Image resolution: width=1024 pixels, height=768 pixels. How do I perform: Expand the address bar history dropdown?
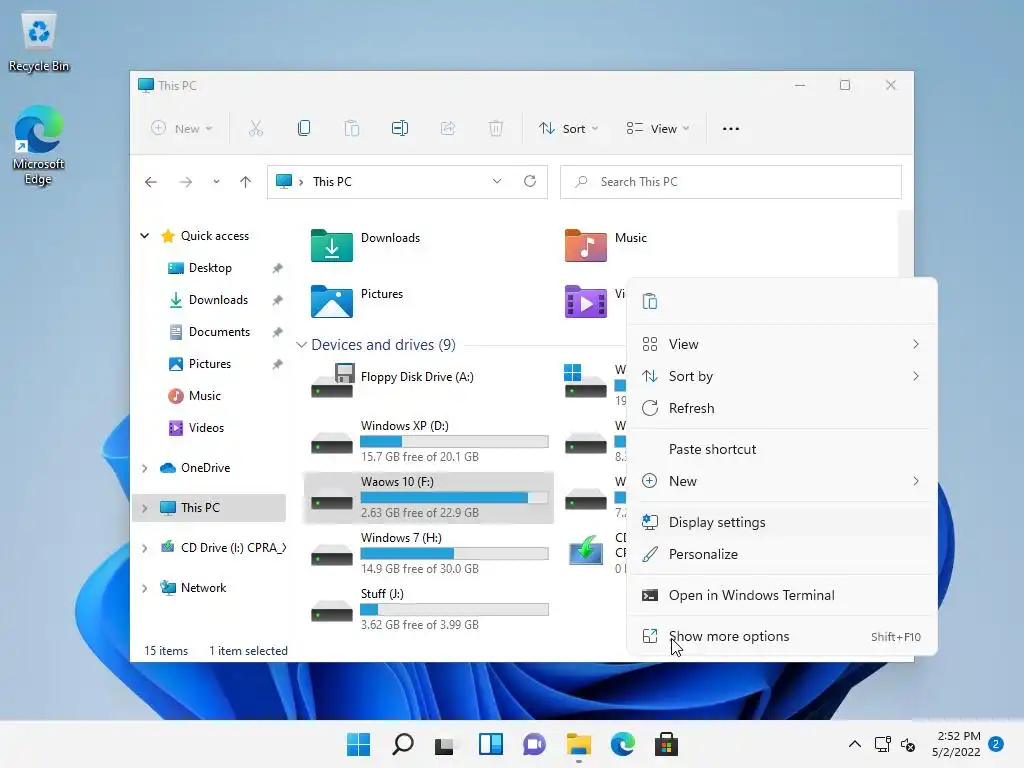[x=497, y=181]
